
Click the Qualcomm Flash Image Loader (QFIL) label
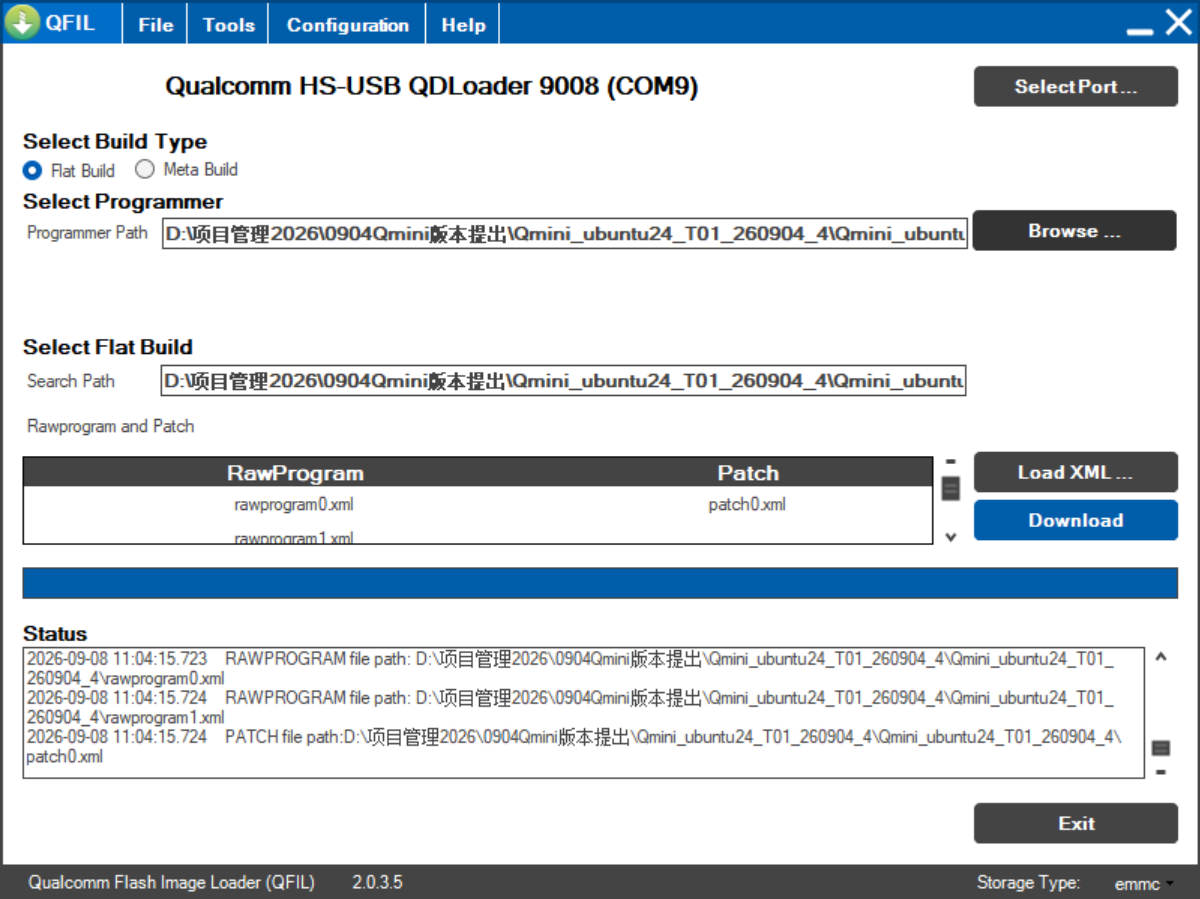171,883
